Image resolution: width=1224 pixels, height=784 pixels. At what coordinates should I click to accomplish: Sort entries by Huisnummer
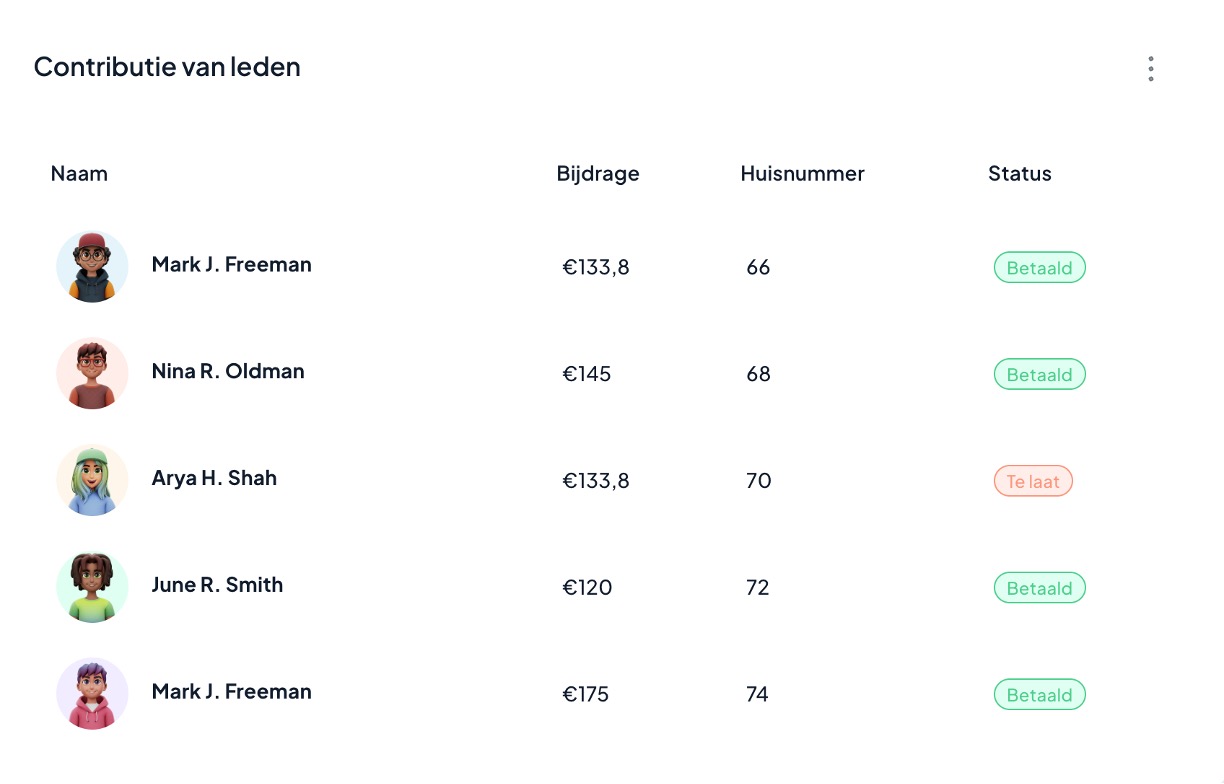click(802, 173)
